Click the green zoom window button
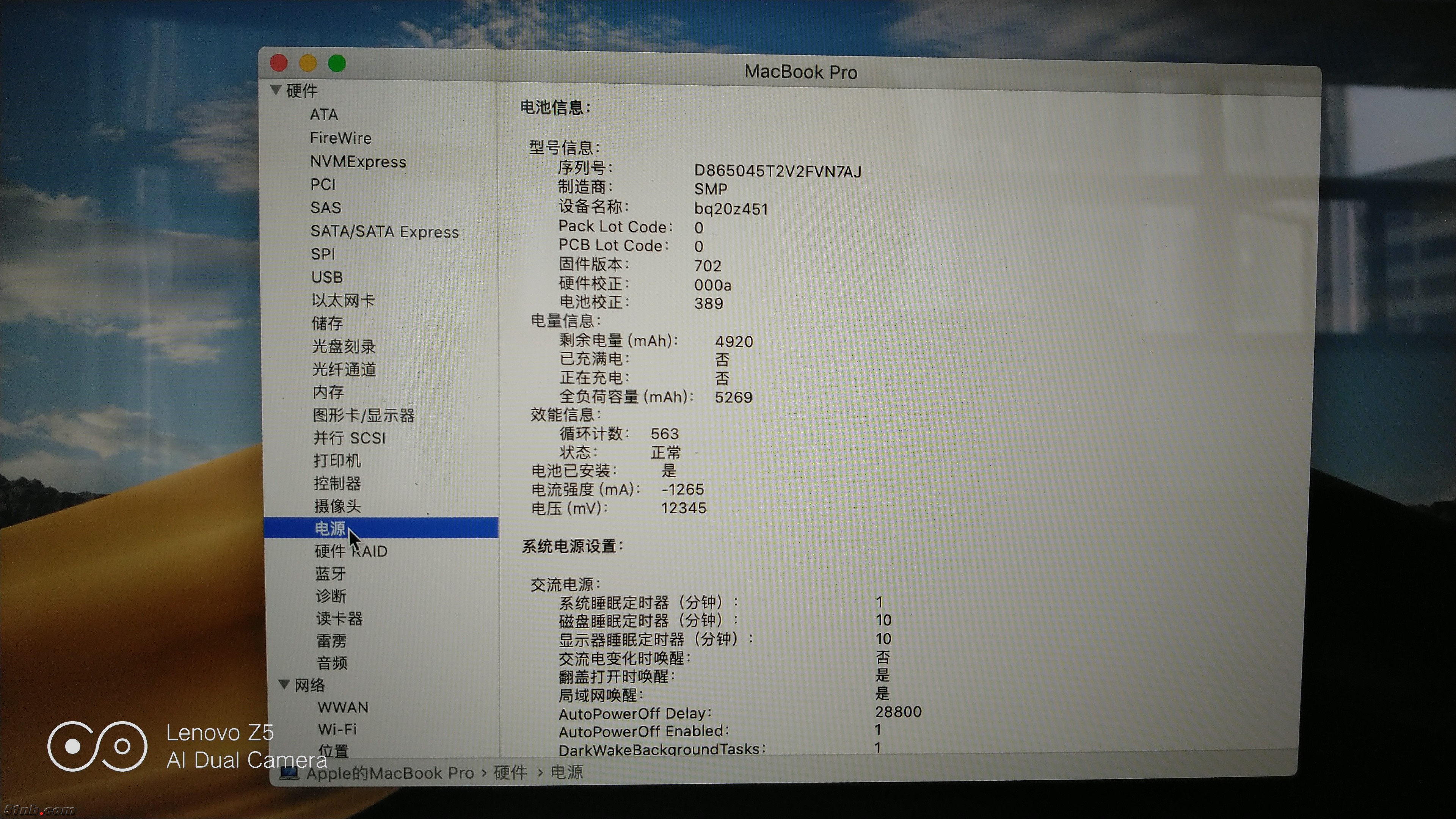 point(337,63)
